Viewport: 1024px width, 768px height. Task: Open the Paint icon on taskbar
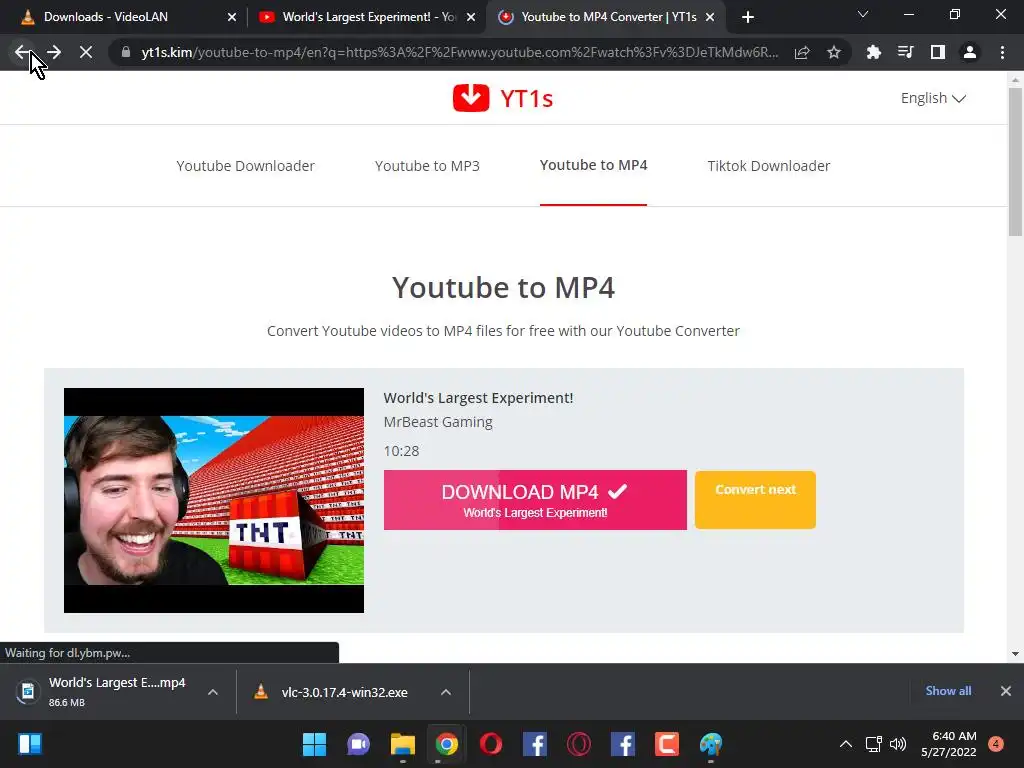(x=711, y=744)
